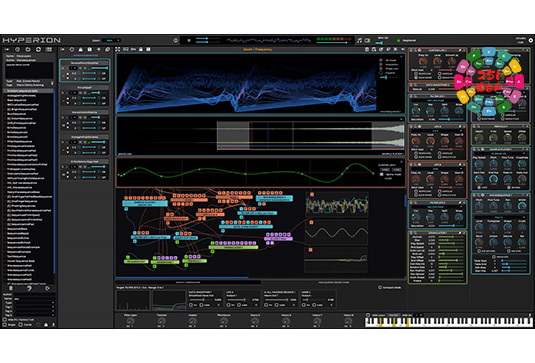
Task: Open the Tag 2 dropdown below the preset list
Action: coord(34,311)
